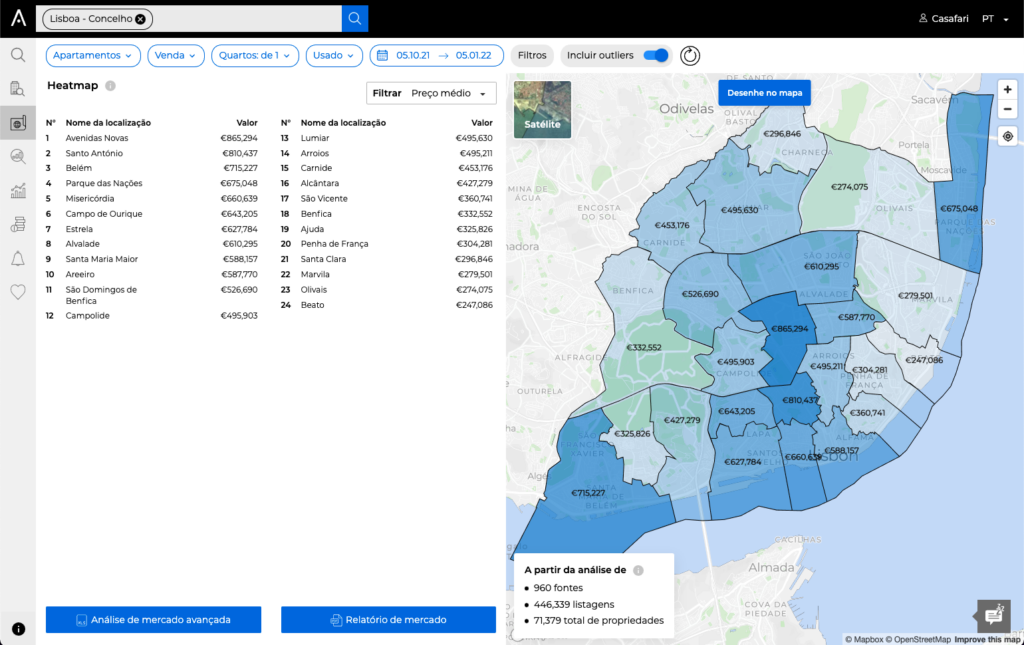The width and height of the screenshot is (1024, 645).
Task: Click the €865,294 map region label
Action: click(790, 329)
